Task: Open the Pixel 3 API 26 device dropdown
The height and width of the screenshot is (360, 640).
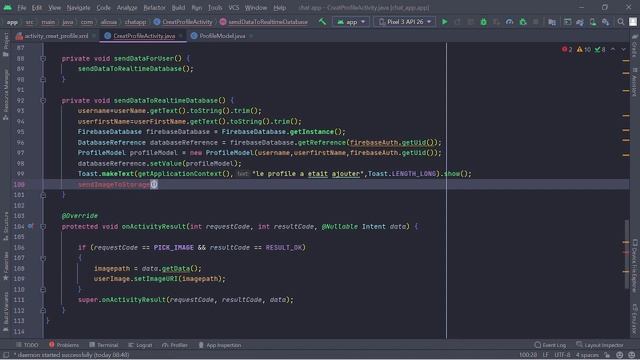Action: [404, 22]
